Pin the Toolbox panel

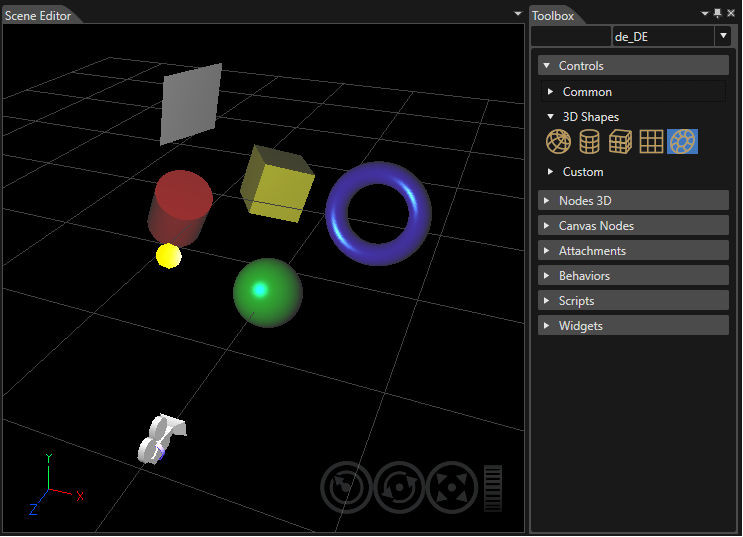pos(717,13)
